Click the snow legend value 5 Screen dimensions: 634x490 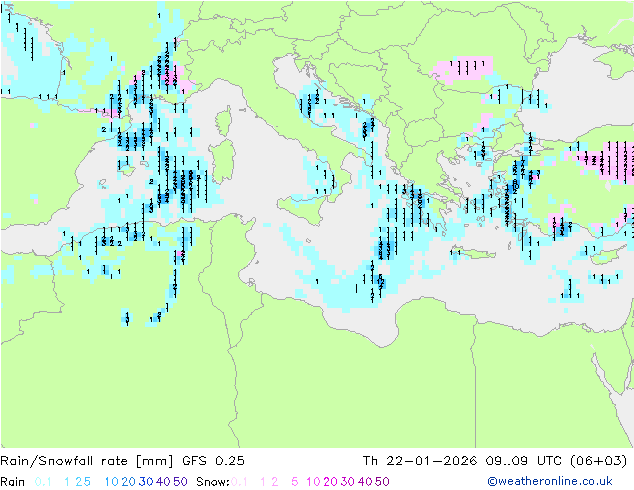(295, 482)
